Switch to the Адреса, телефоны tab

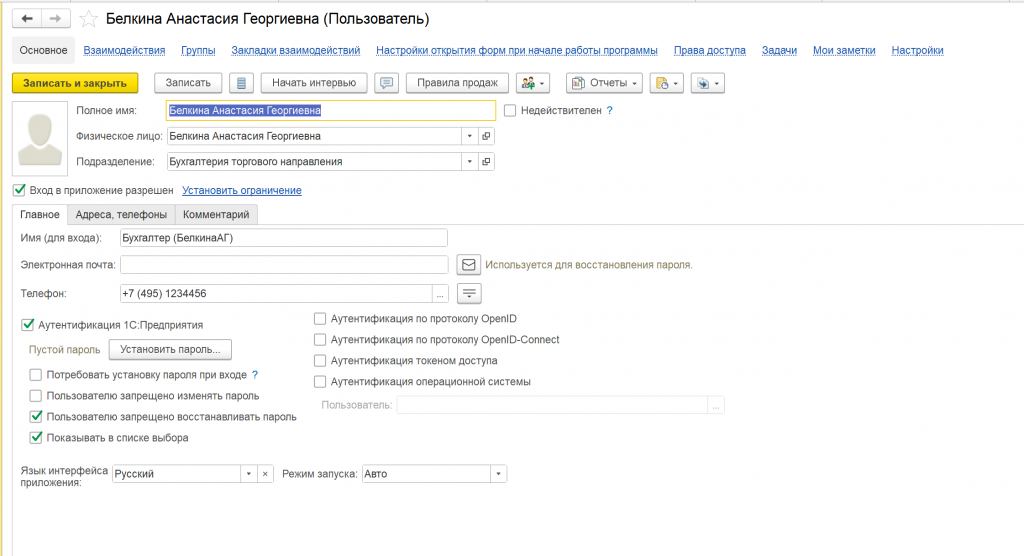[121, 215]
